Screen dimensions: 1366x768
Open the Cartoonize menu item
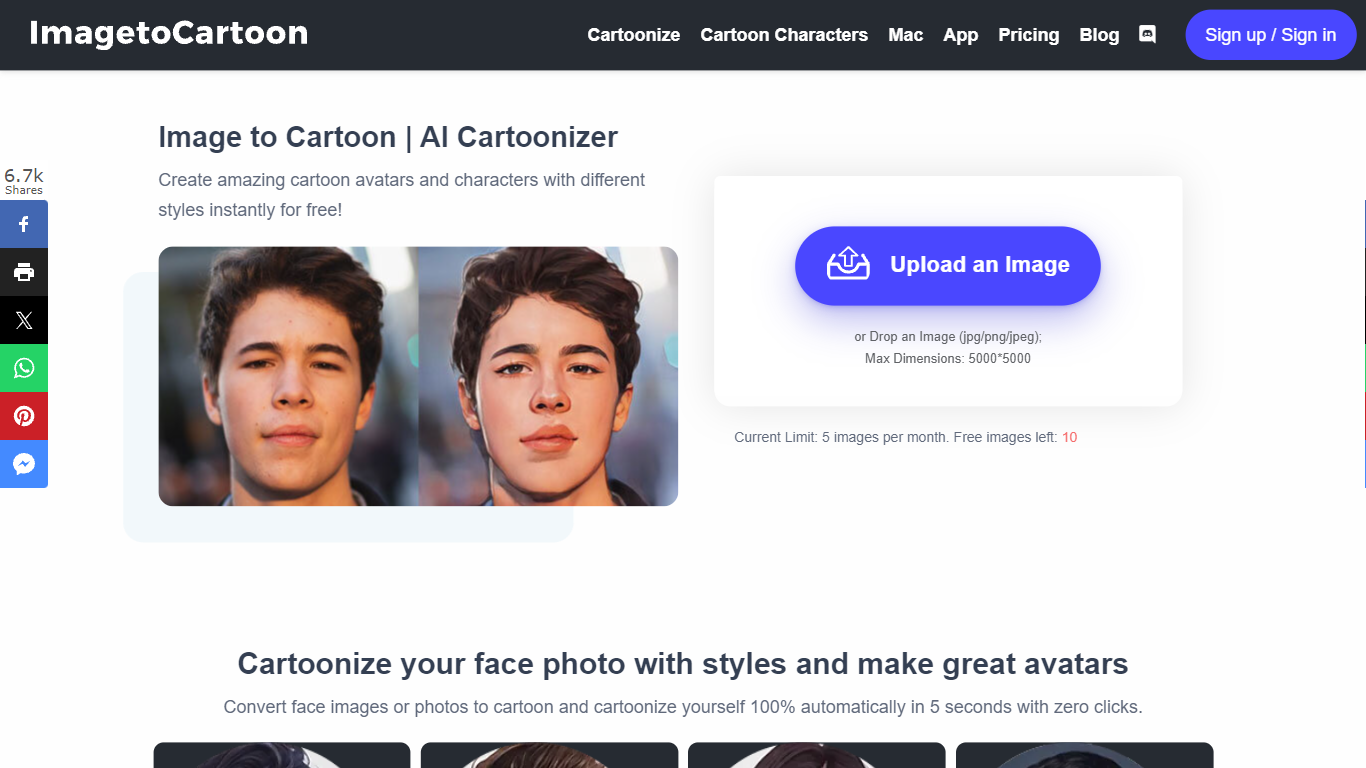click(633, 35)
